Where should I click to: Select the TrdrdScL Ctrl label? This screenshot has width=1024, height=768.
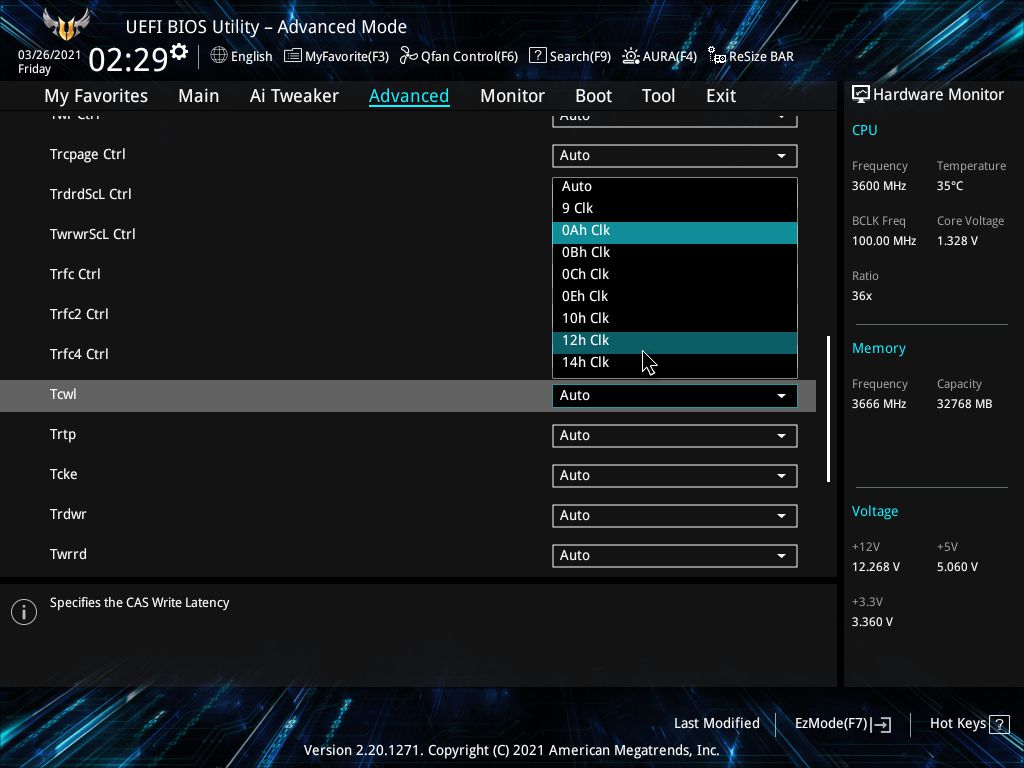91,195
